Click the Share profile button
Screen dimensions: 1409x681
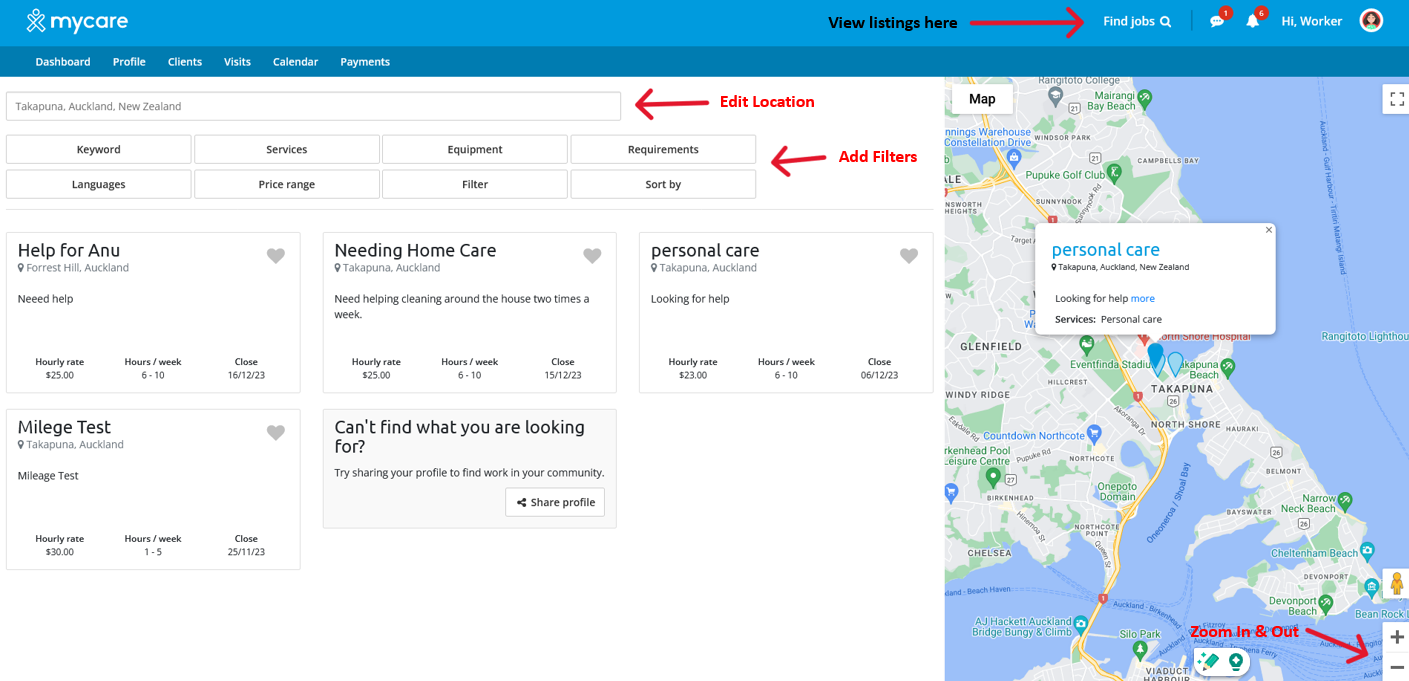pos(555,502)
